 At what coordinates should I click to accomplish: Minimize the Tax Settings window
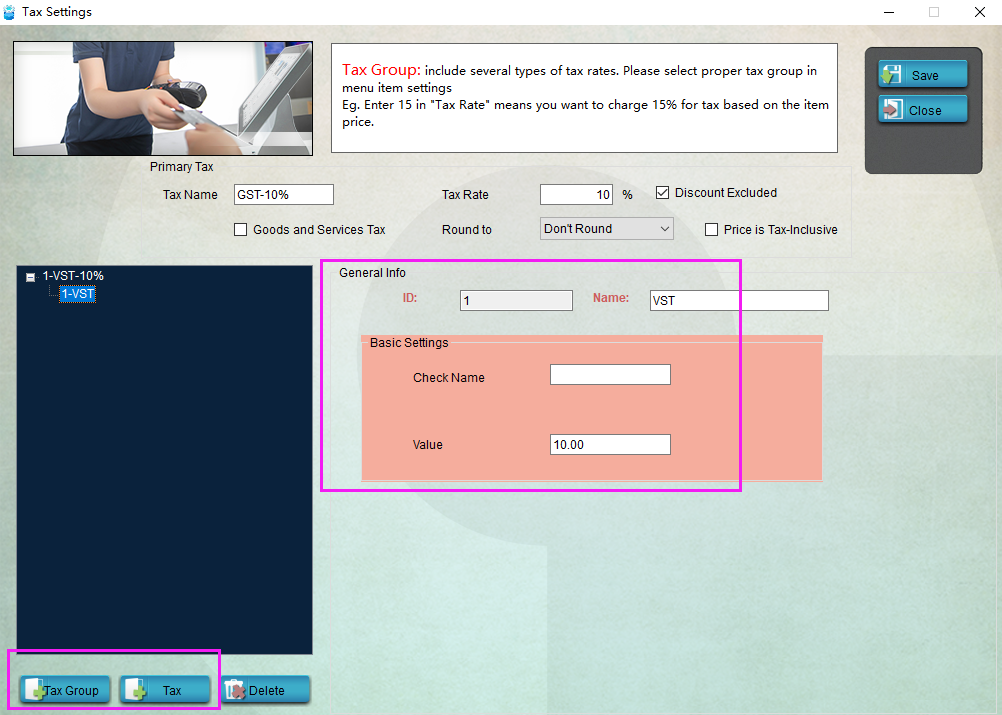888,12
